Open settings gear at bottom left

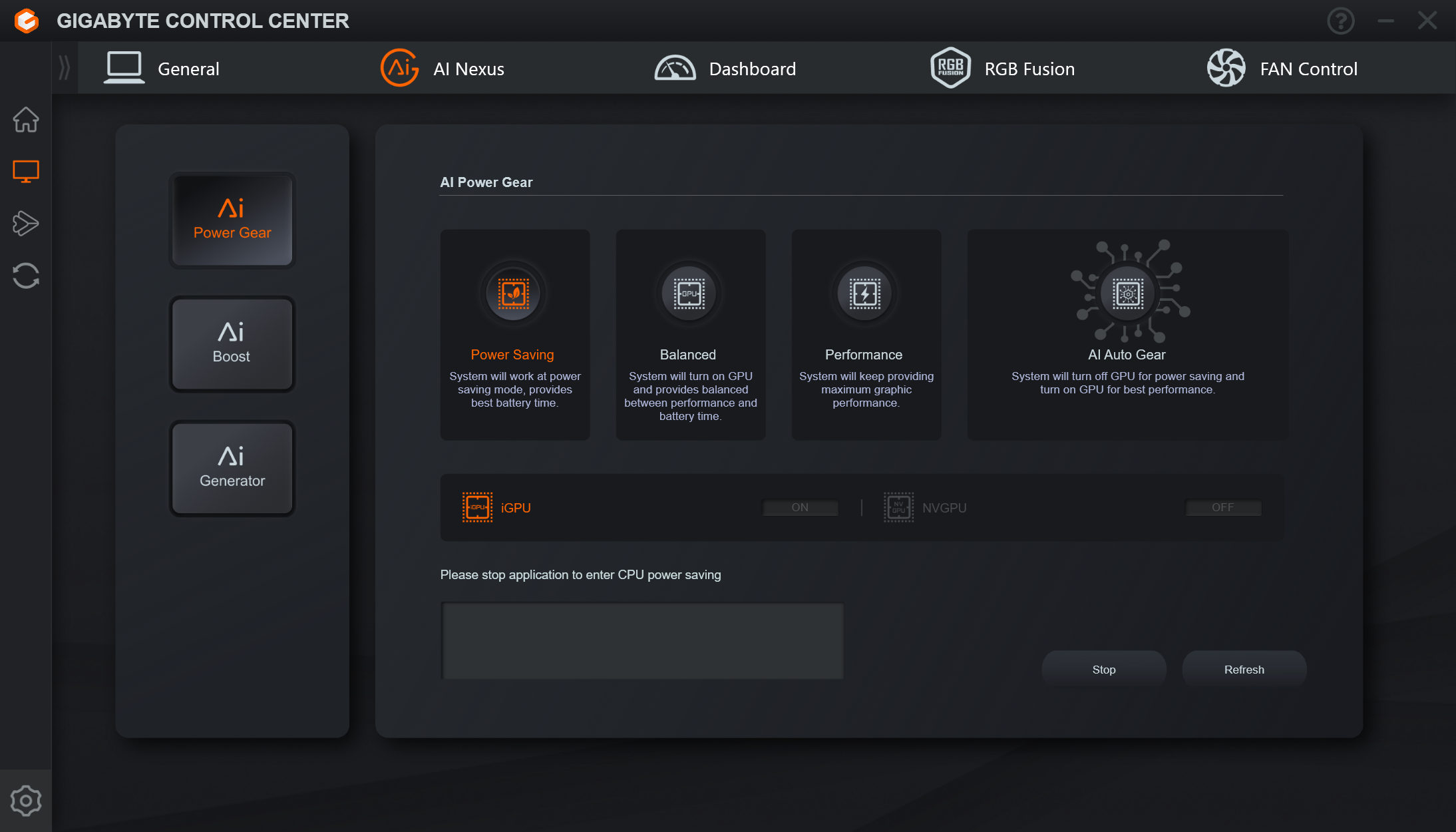click(26, 801)
